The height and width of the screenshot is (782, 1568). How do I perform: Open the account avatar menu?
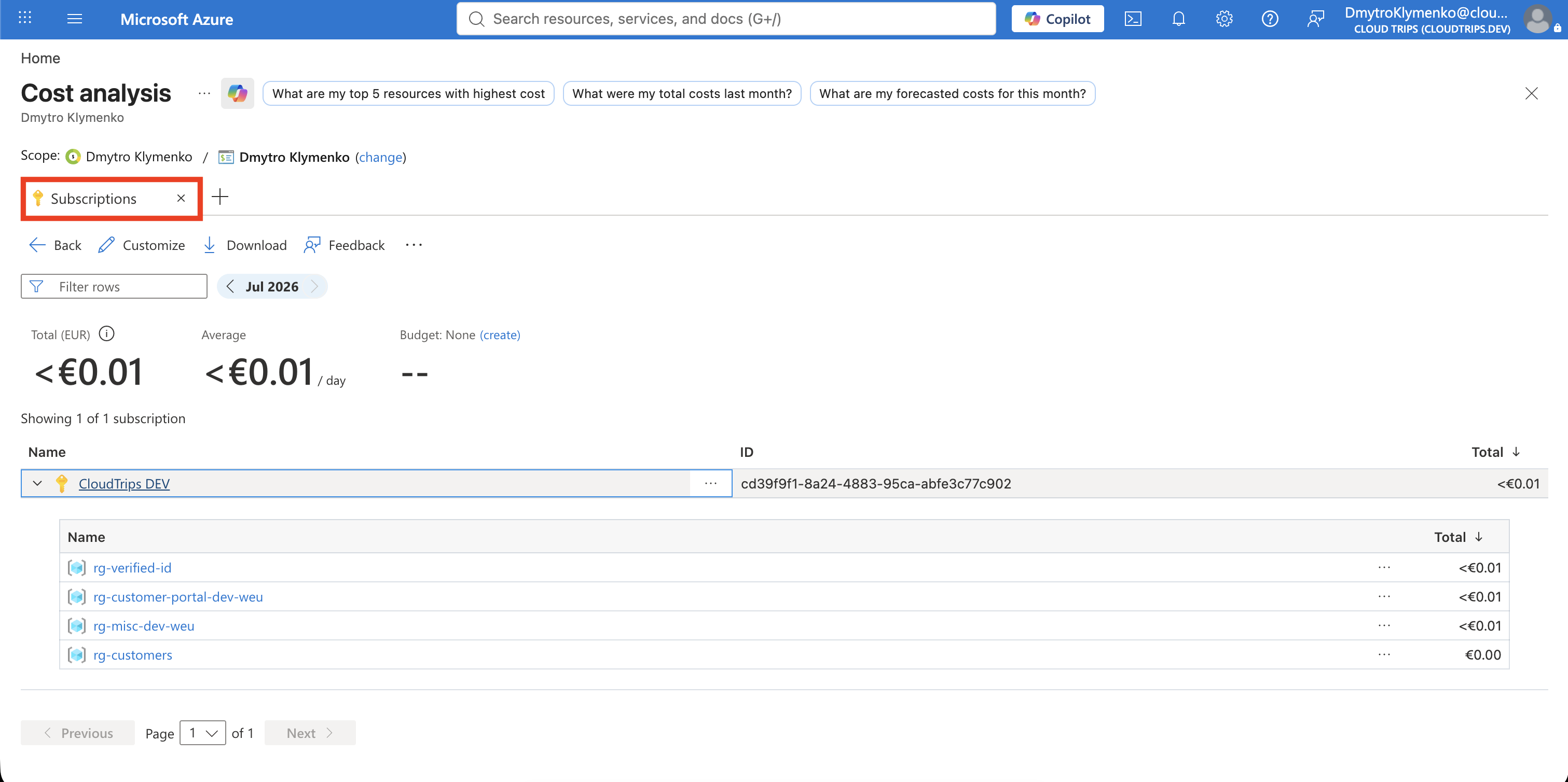(x=1537, y=19)
